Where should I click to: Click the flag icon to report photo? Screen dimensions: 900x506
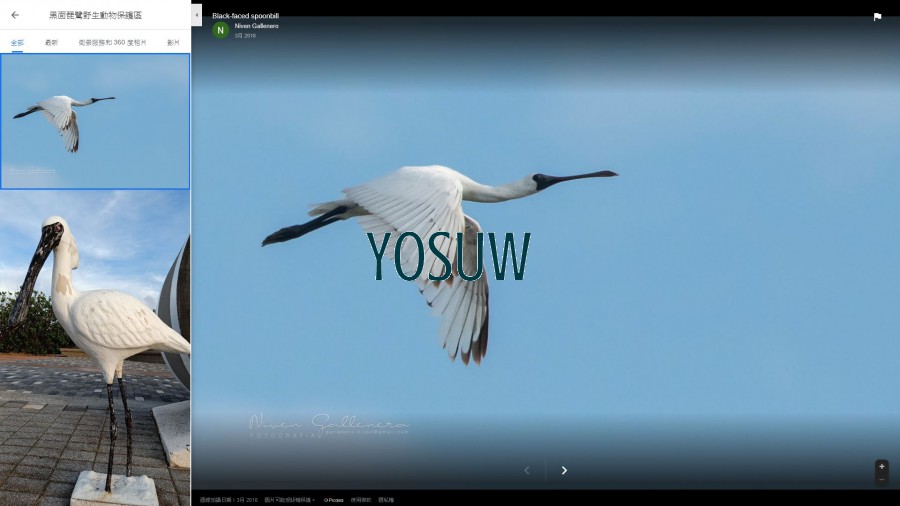pos(877,17)
